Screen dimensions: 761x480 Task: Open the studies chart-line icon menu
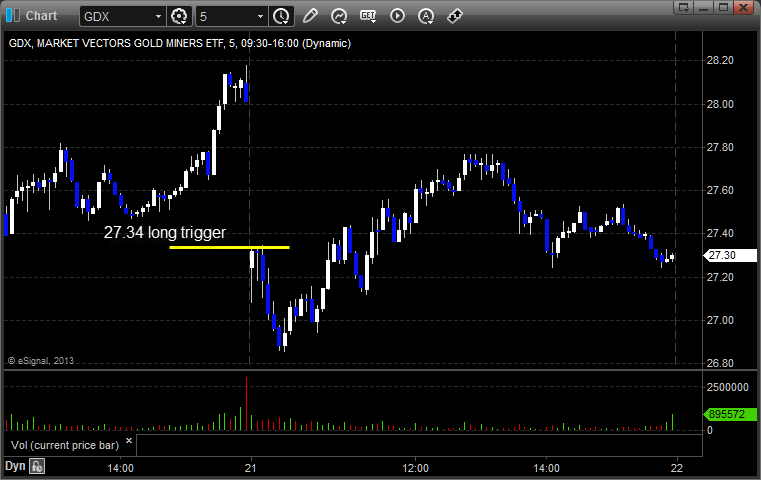click(339, 17)
